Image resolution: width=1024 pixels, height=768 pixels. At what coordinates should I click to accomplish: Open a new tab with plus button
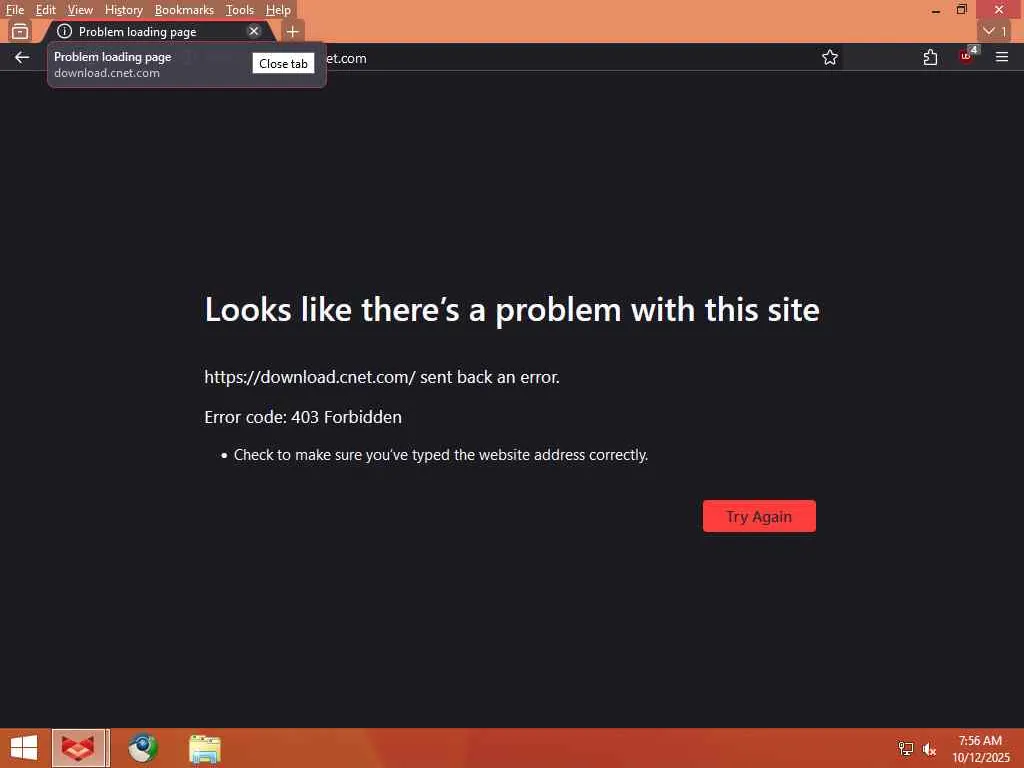(x=293, y=31)
